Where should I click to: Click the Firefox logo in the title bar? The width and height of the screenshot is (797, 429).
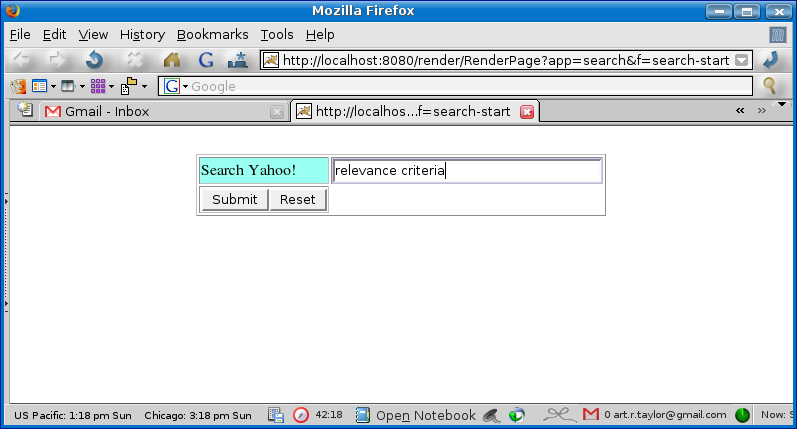13,11
